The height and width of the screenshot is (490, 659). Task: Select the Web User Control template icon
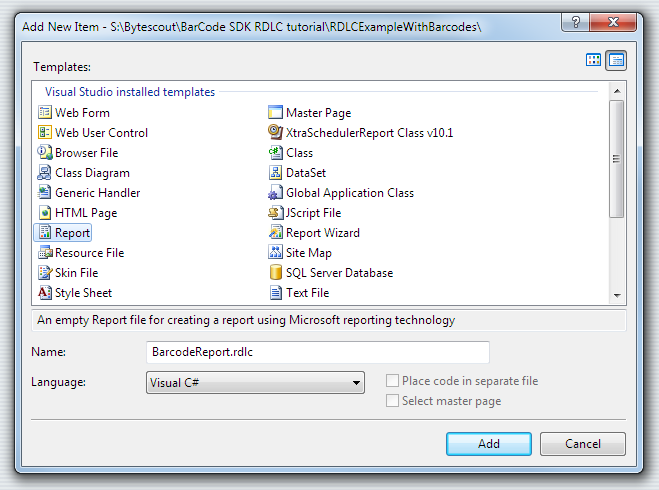click(x=45, y=132)
